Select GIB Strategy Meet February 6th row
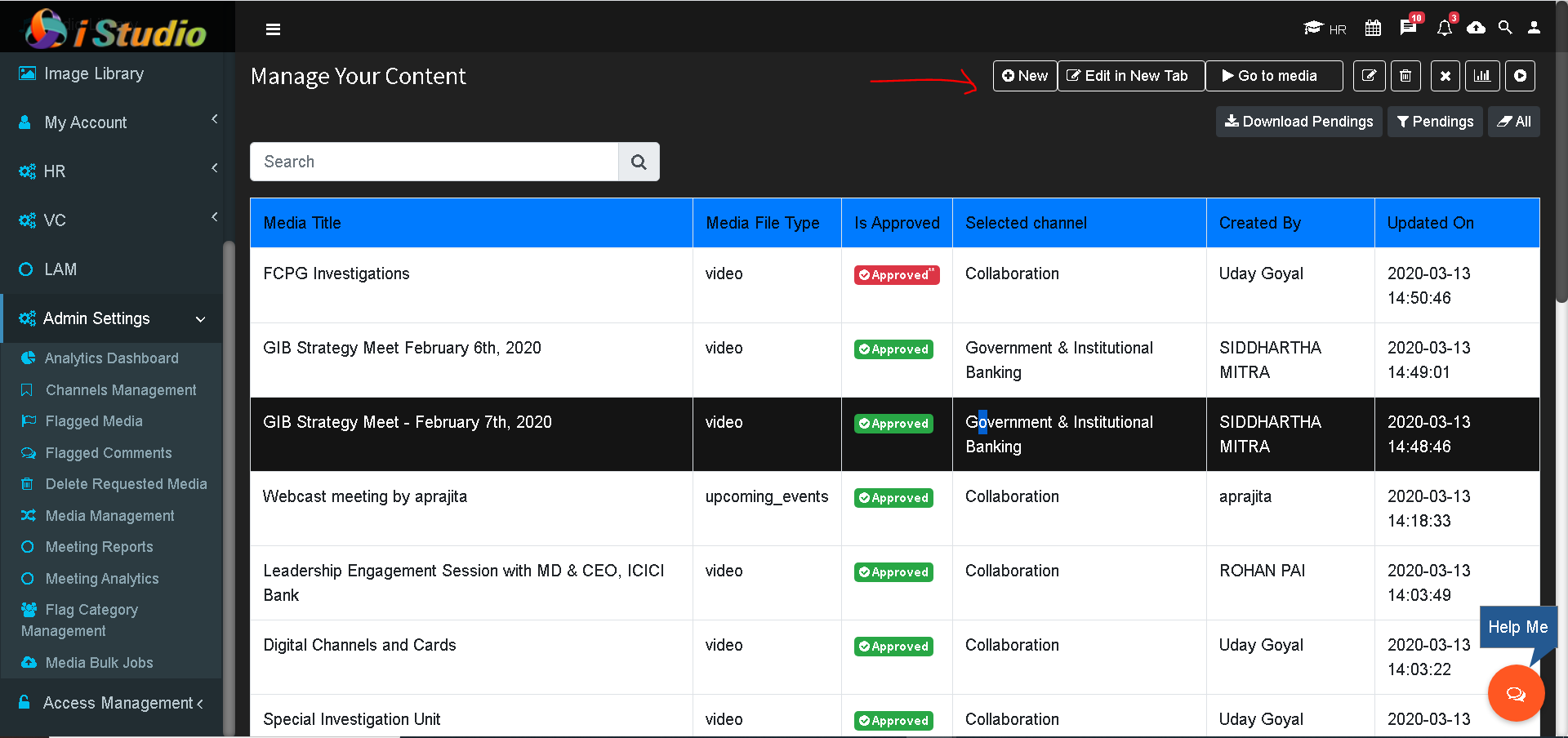 [x=895, y=360]
